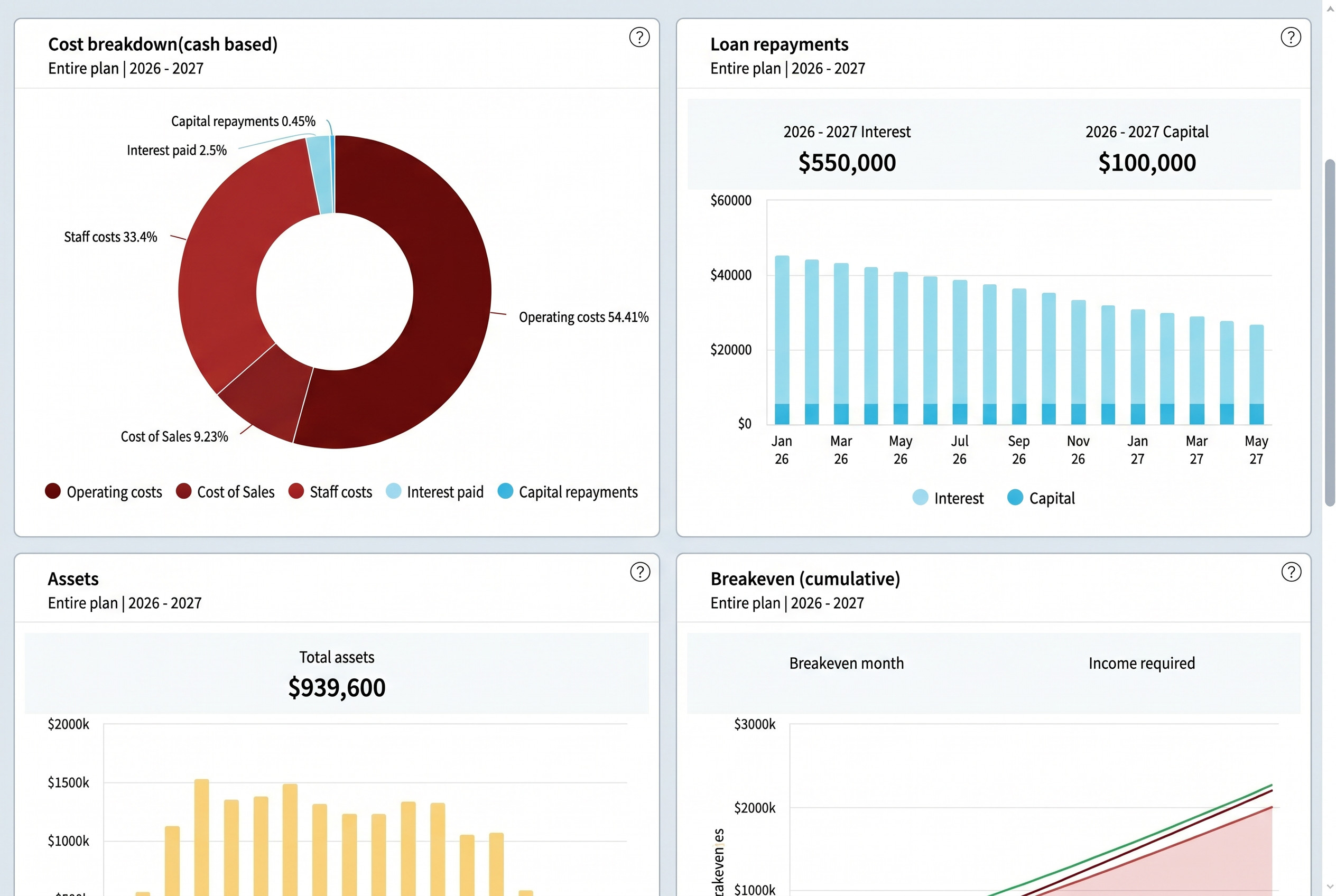This screenshot has width=1336, height=896.
Task: Click the 2026 - 2027 Capital heading
Action: (x=1147, y=132)
